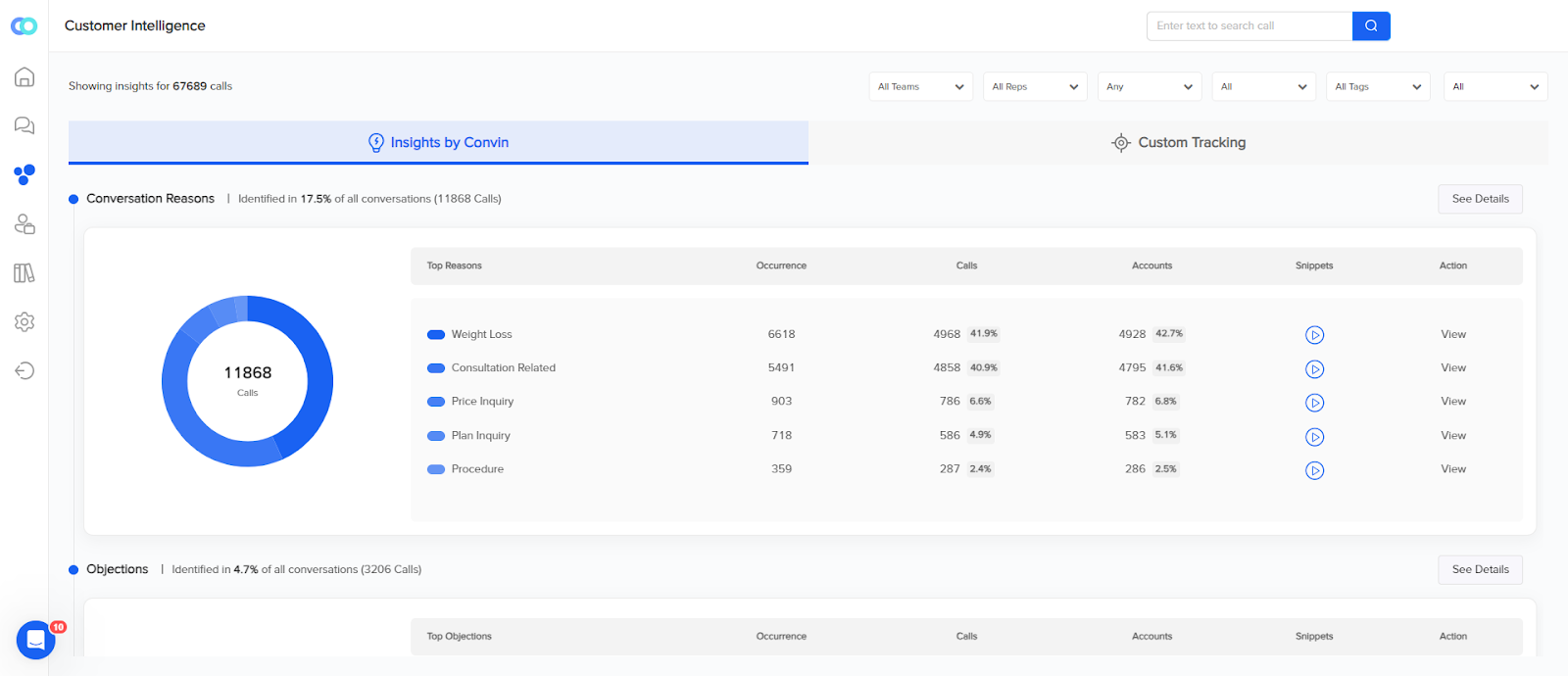The image size is (1568, 676).
Task: Click the 41.9% calls badge
Action: tap(983, 333)
